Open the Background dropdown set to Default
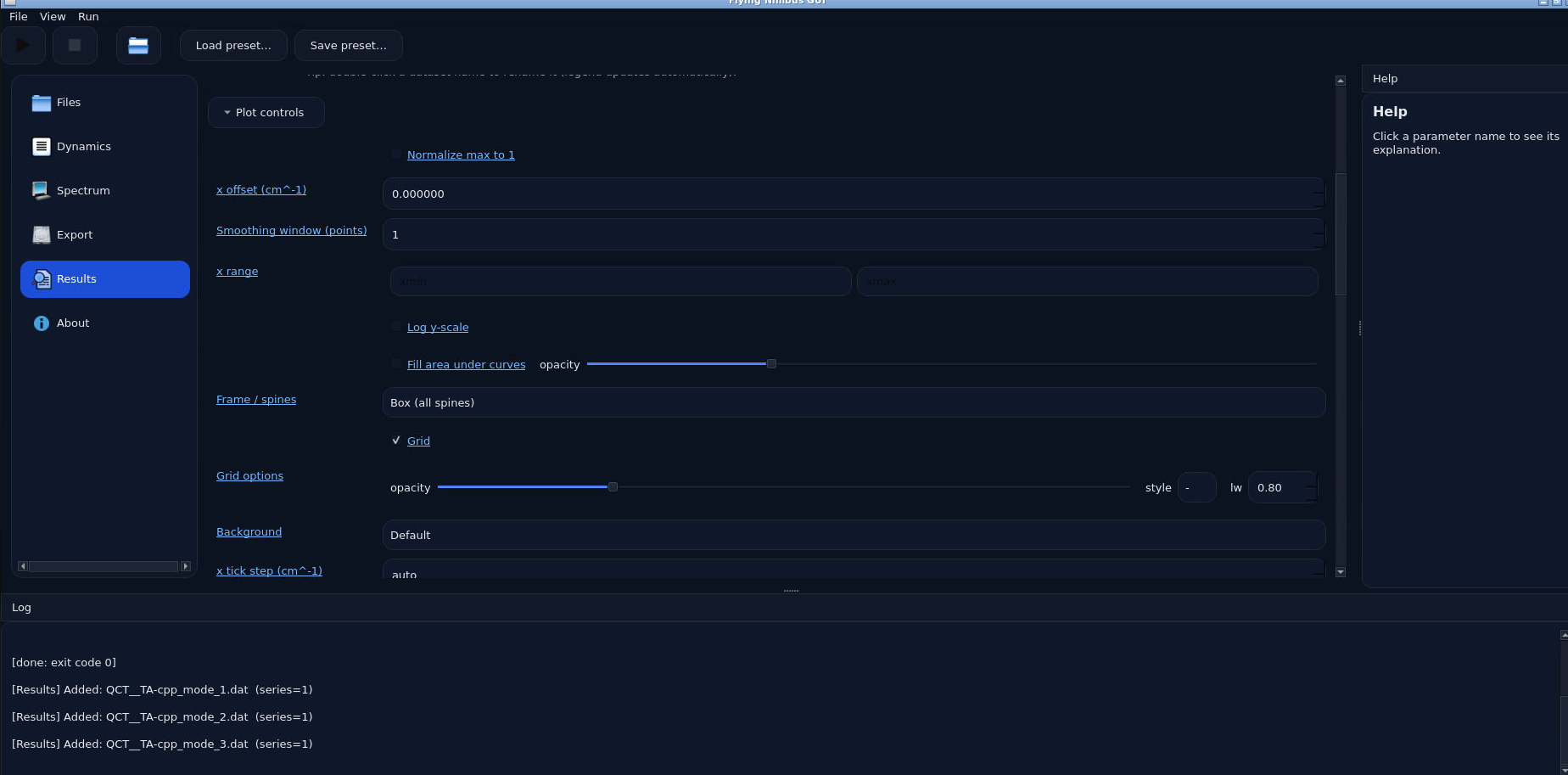Image resolution: width=1568 pixels, height=775 pixels. tap(854, 535)
